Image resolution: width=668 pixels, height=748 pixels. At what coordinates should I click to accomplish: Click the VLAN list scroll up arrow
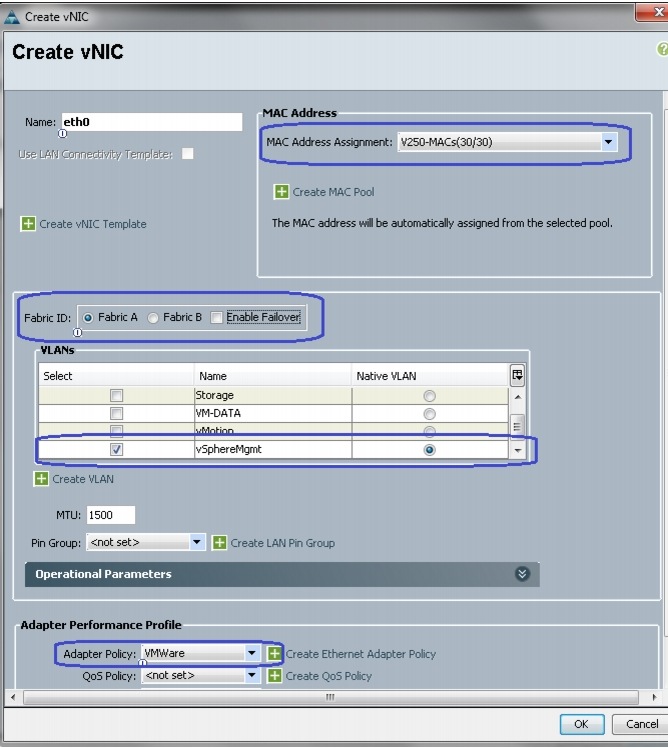pos(517,397)
